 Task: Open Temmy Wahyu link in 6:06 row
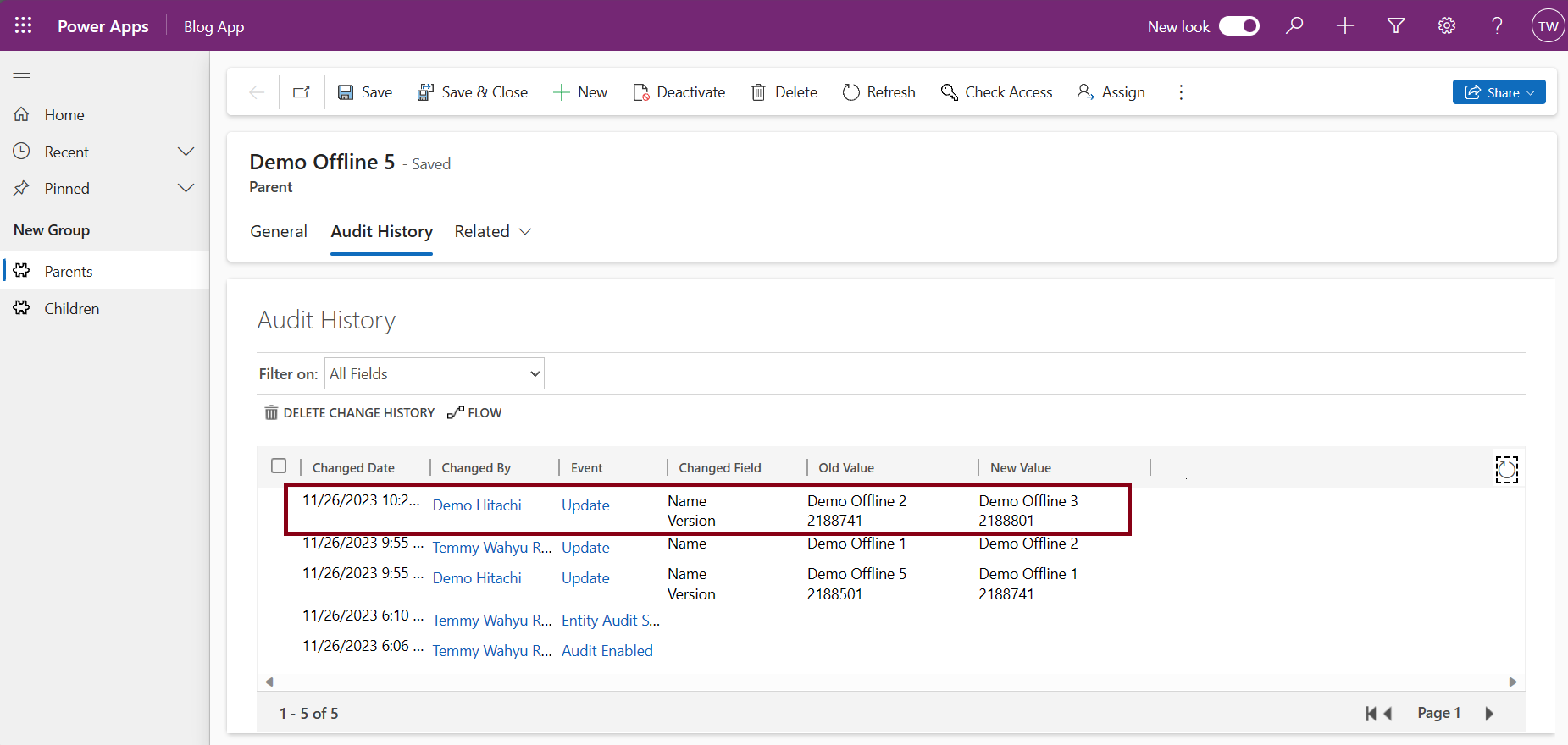pos(492,651)
